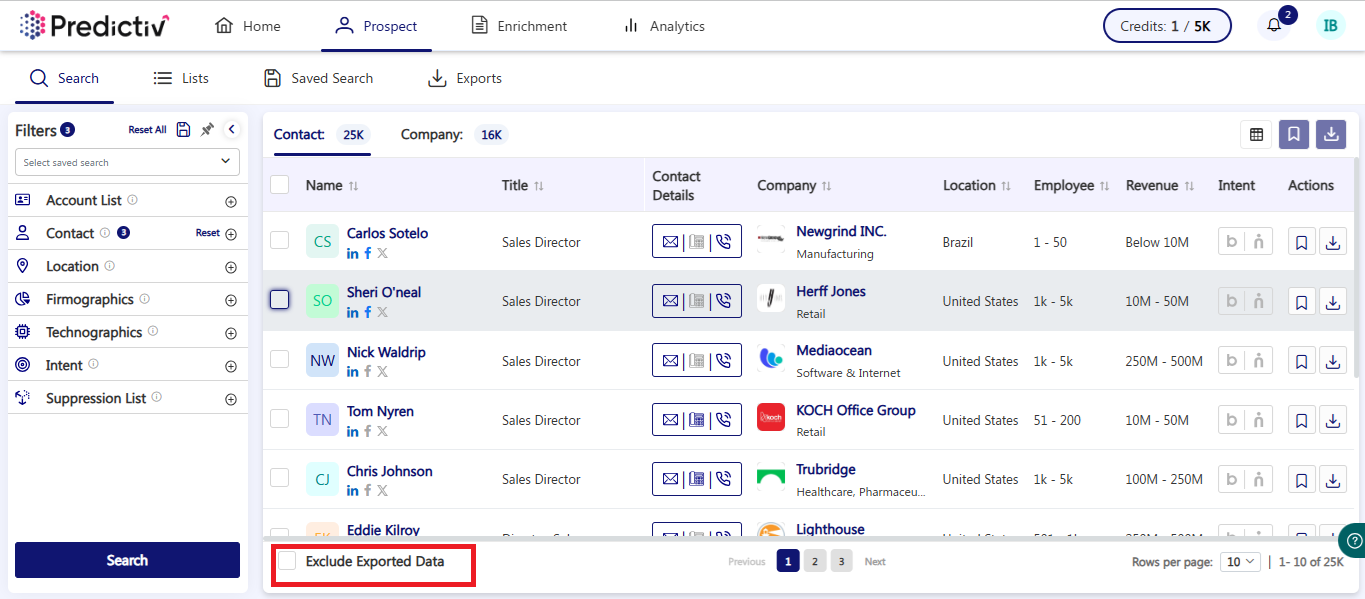Screen dimensions: 1365x599
Task: Bookmark Nick Waldrip's row
Action: pyautogui.click(x=1302, y=361)
